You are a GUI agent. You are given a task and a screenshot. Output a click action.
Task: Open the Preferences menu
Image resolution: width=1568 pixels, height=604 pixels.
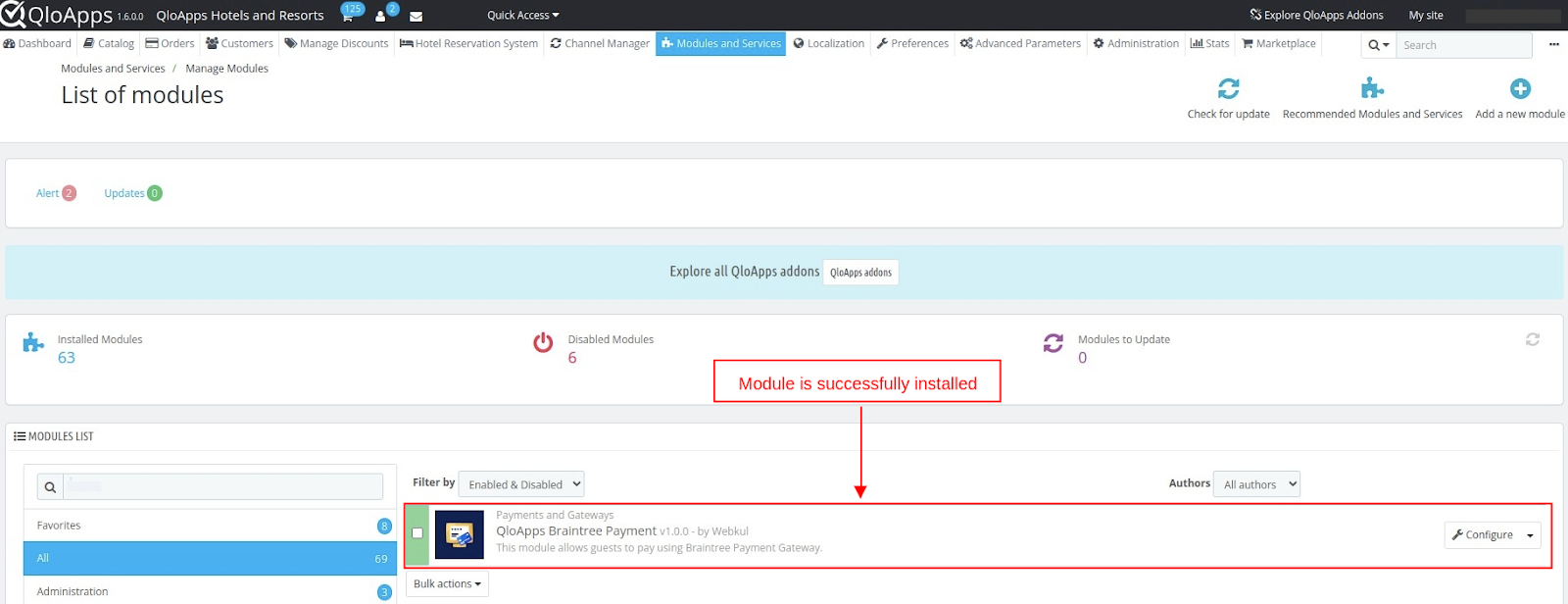pos(912,44)
